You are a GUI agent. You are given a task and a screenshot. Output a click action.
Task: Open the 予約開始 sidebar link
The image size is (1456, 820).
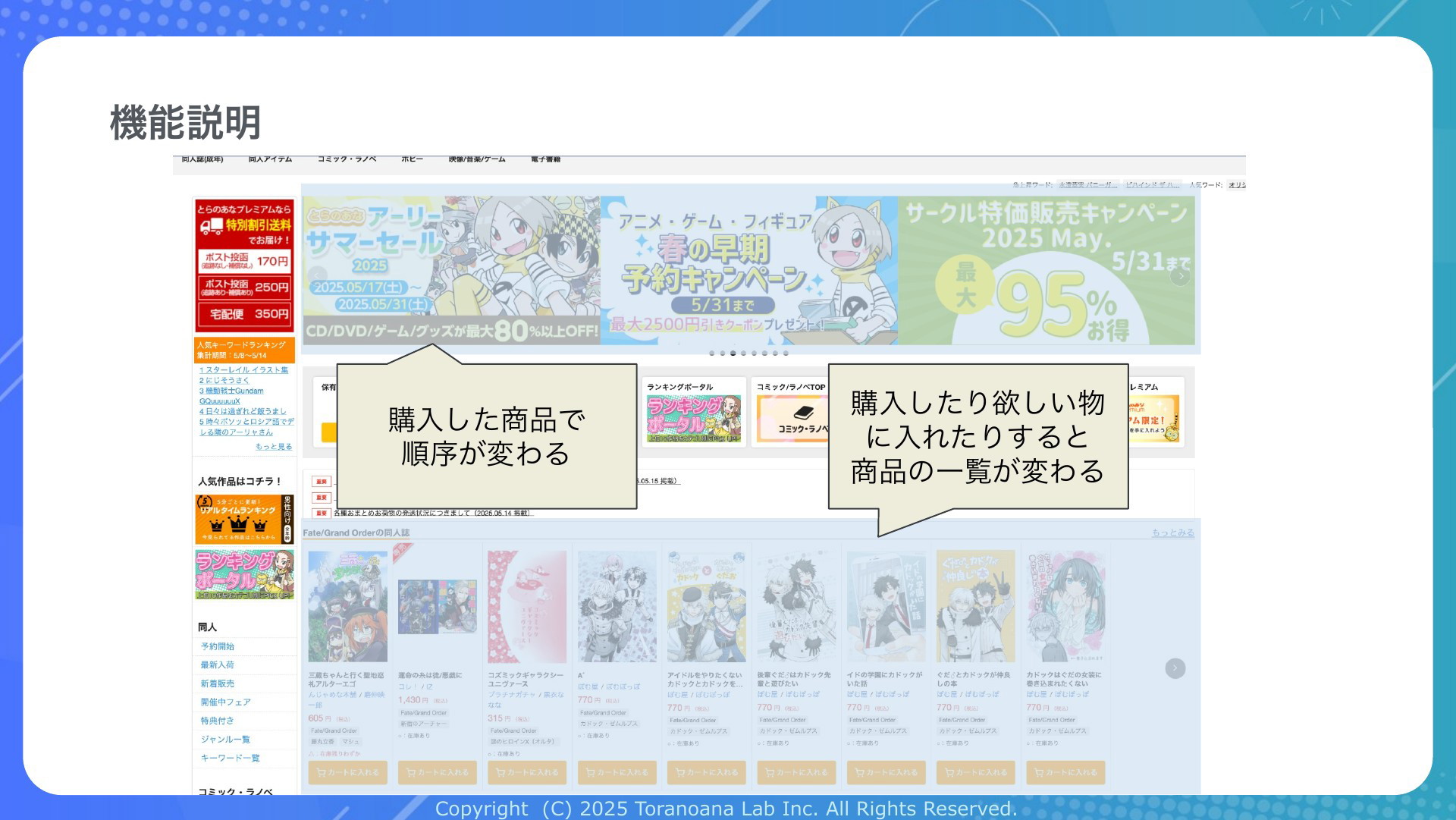tap(218, 647)
